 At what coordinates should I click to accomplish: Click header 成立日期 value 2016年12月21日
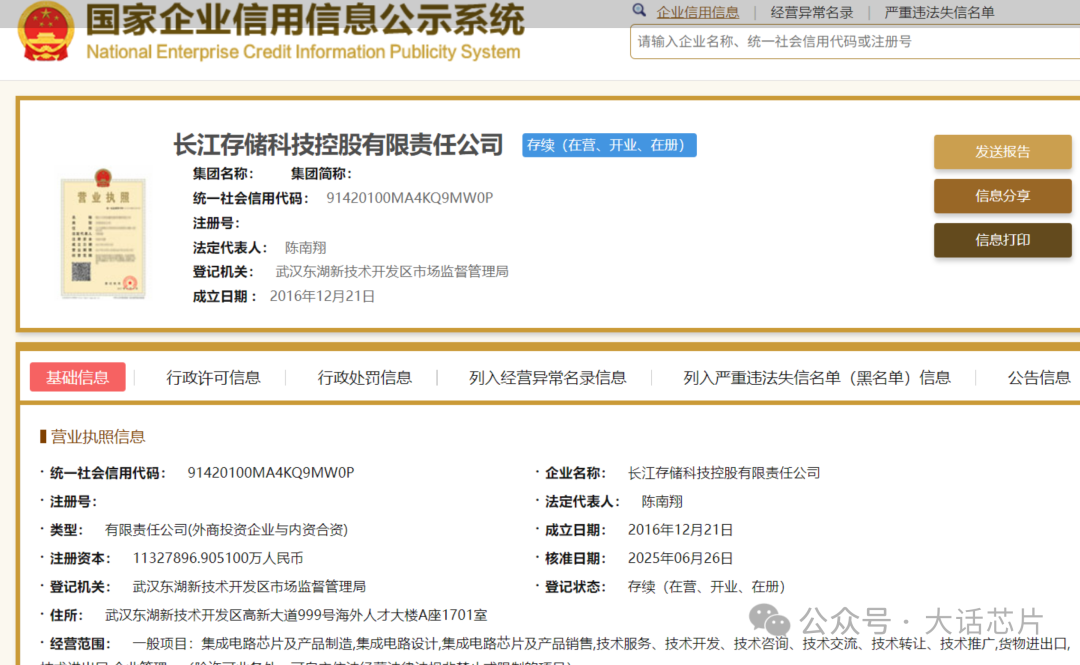(322, 296)
